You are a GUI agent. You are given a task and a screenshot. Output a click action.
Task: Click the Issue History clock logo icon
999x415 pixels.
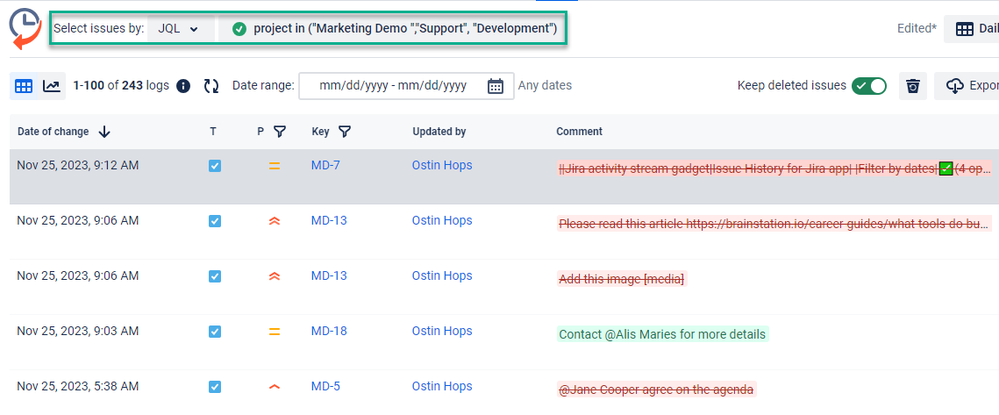click(x=25, y=29)
